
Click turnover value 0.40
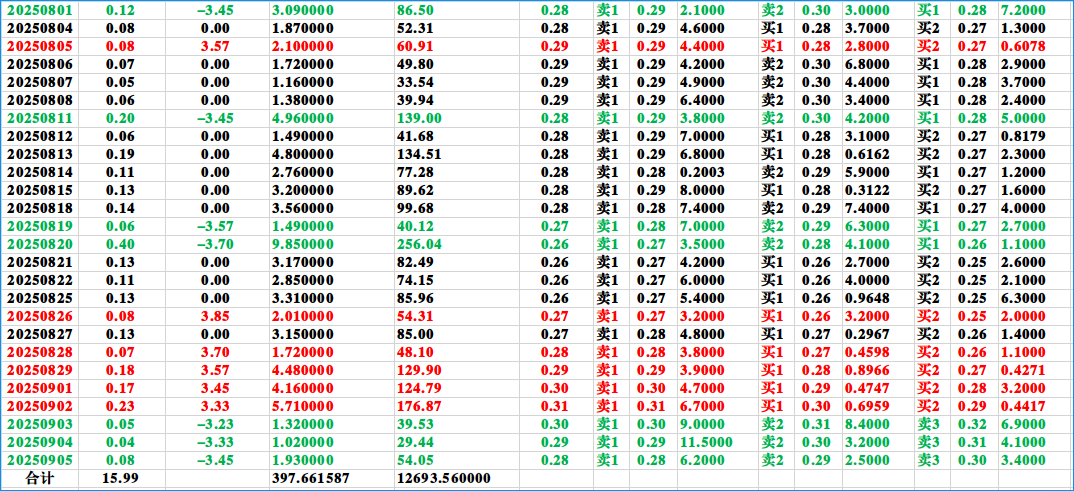click(x=120, y=244)
